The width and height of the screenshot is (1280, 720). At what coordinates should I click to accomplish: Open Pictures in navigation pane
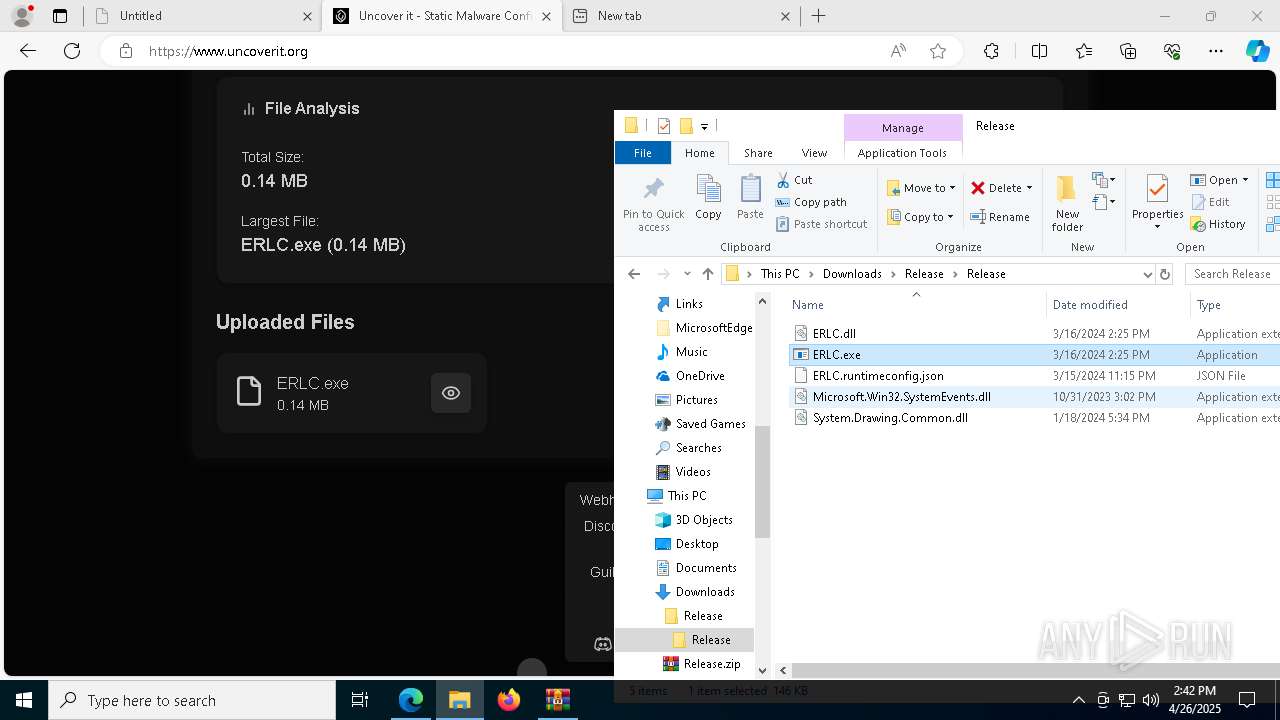coord(696,400)
